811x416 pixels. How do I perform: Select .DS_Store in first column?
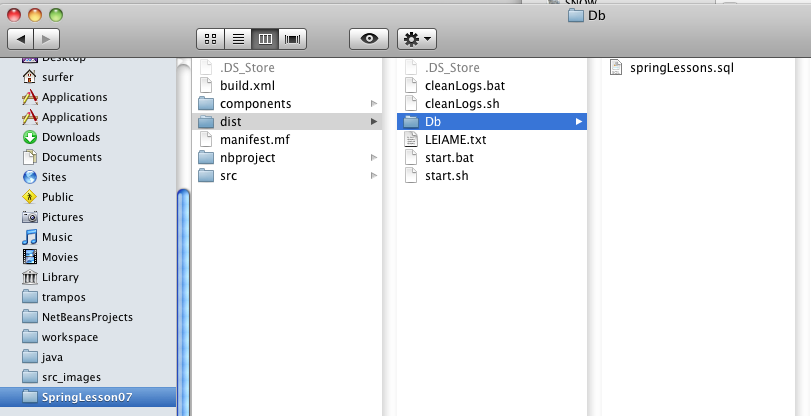pos(287,68)
